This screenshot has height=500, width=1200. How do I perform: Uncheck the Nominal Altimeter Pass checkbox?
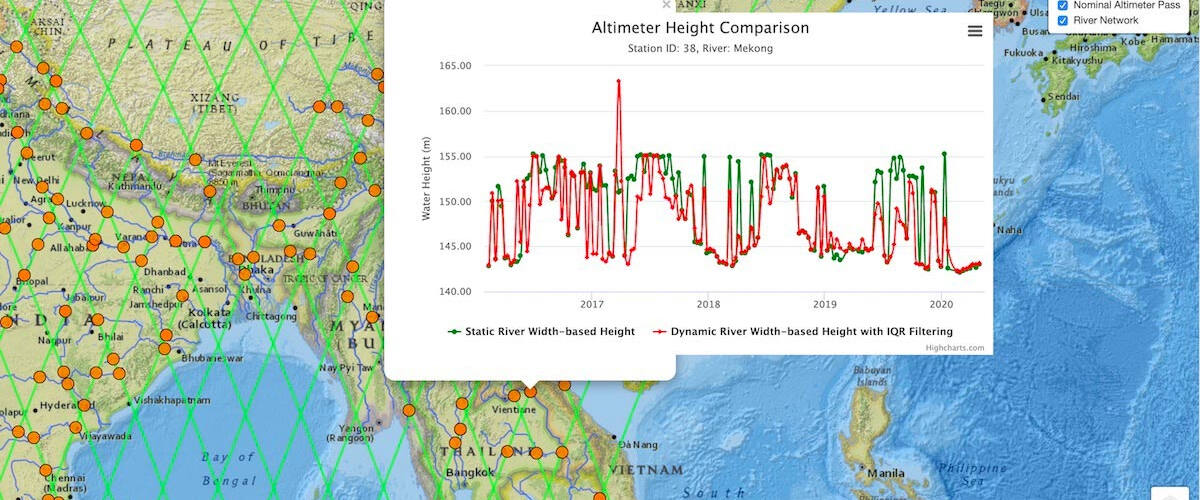[1063, 5]
